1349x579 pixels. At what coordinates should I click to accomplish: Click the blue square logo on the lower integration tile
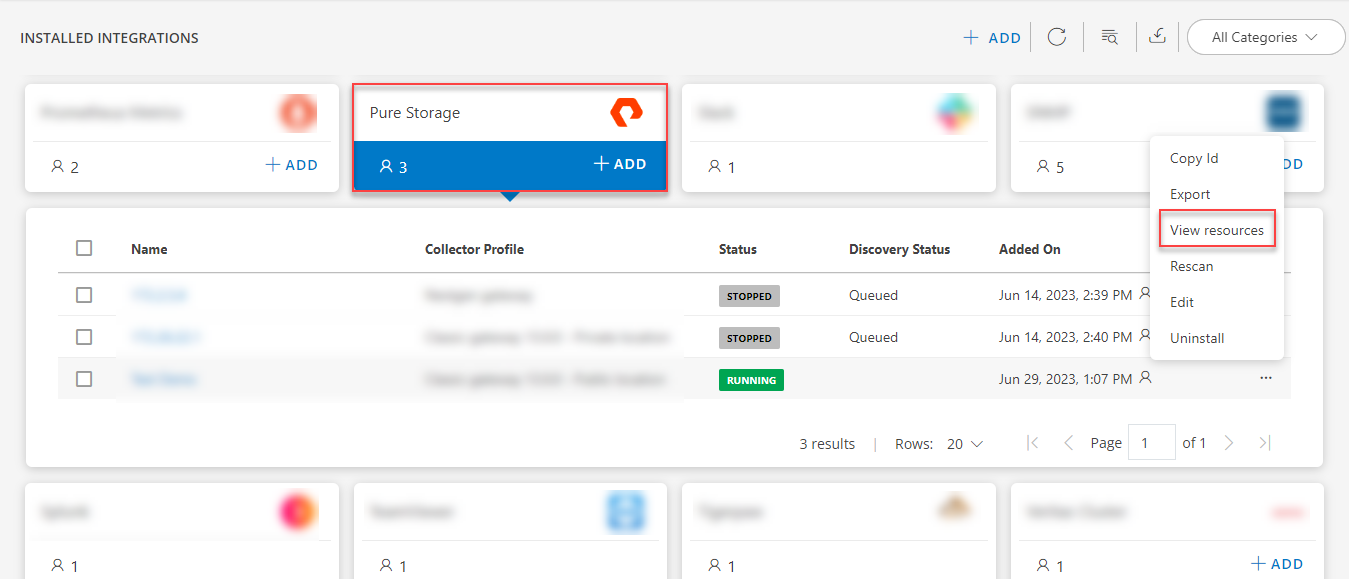pyautogui.click(x=626, y=511)
